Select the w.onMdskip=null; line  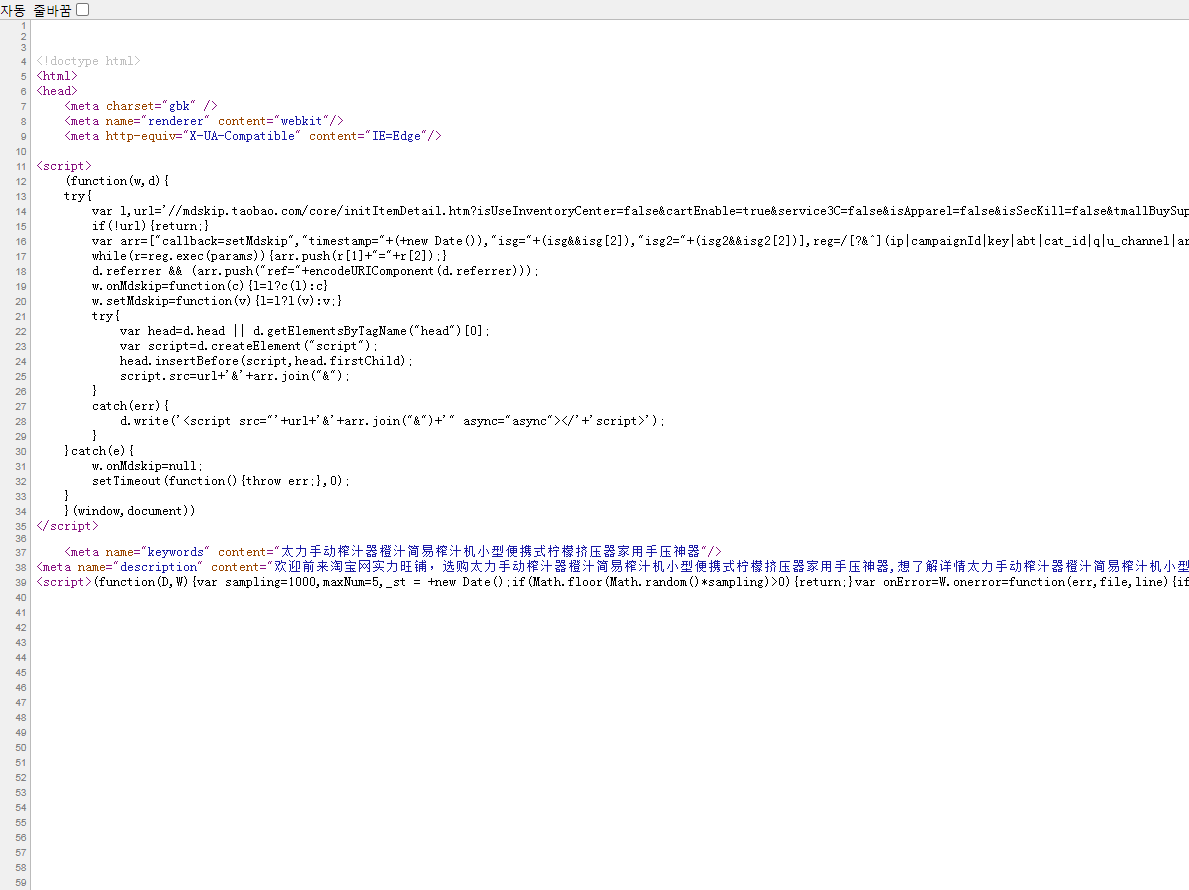click(x=148, y=466)
